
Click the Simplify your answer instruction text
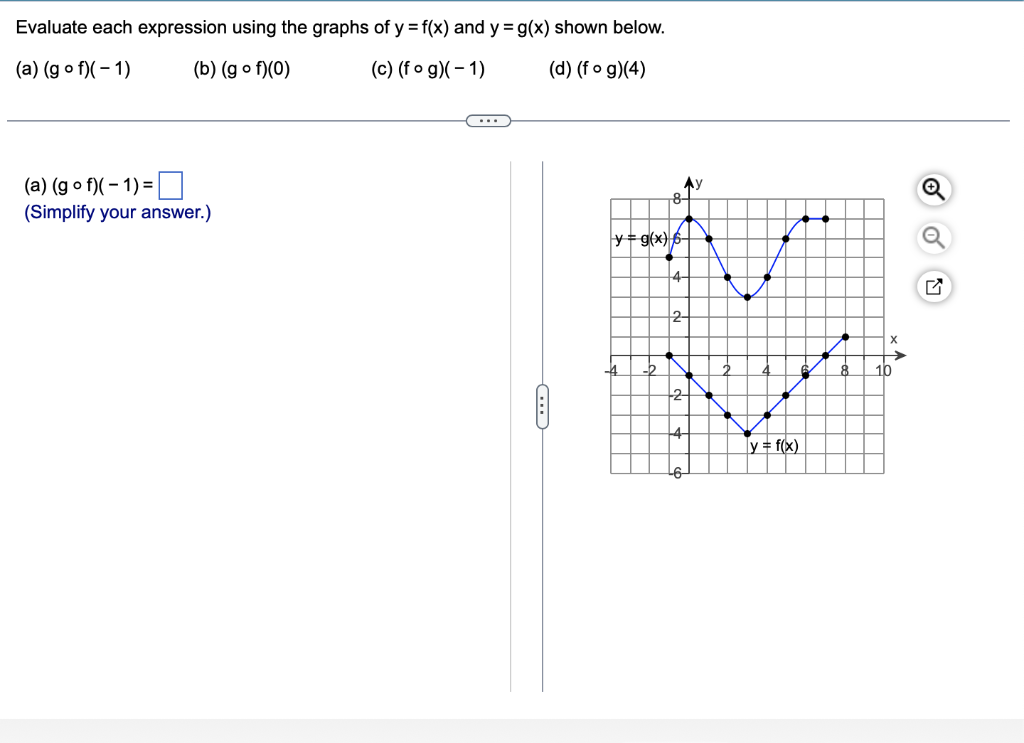point(116,212)
